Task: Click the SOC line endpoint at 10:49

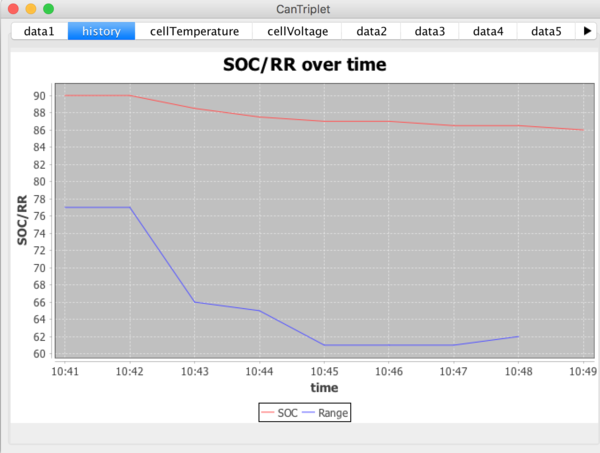Action: pyautogui.click(x=583, y=130)
